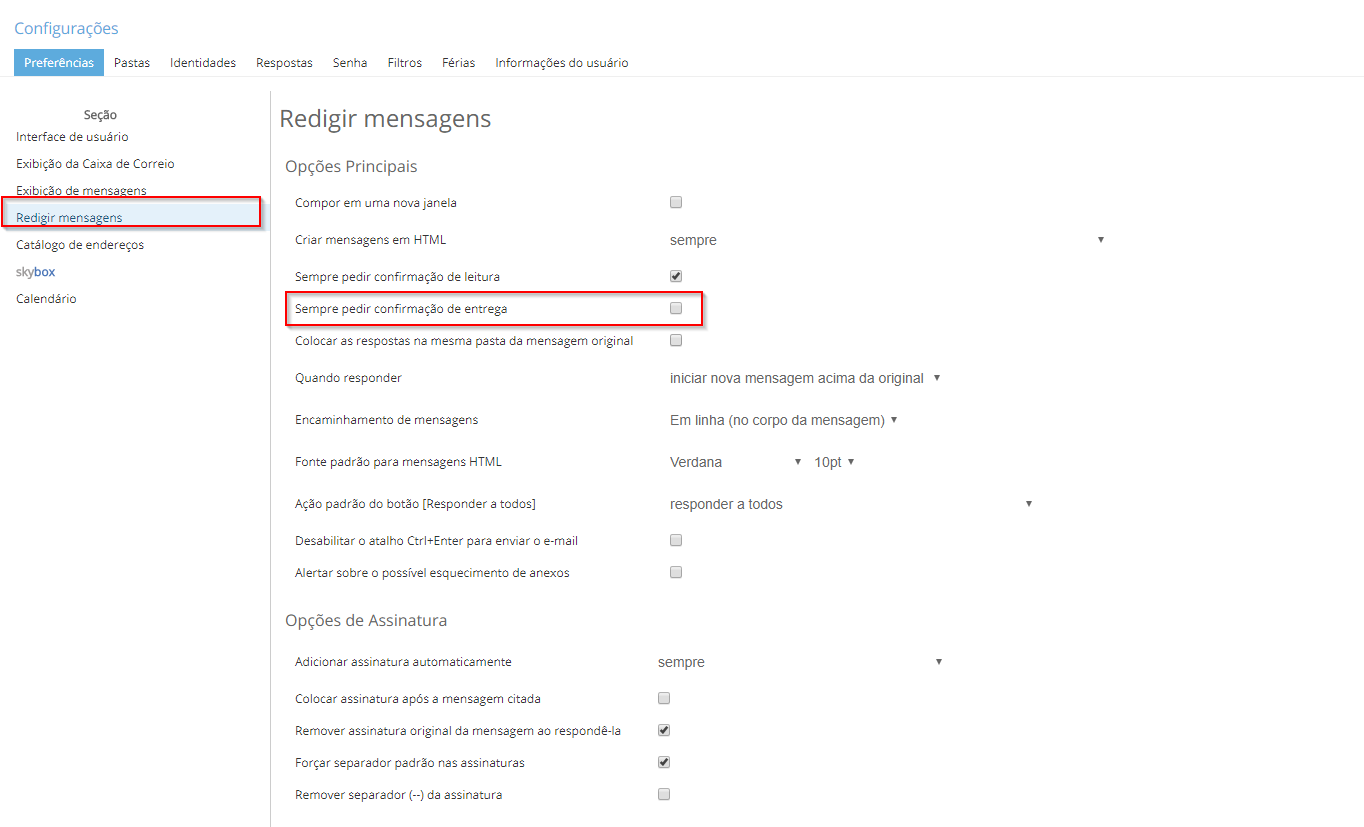Go to the Filtros tab
Viewport: 1364px width, 827px height.
pos(405,62)
